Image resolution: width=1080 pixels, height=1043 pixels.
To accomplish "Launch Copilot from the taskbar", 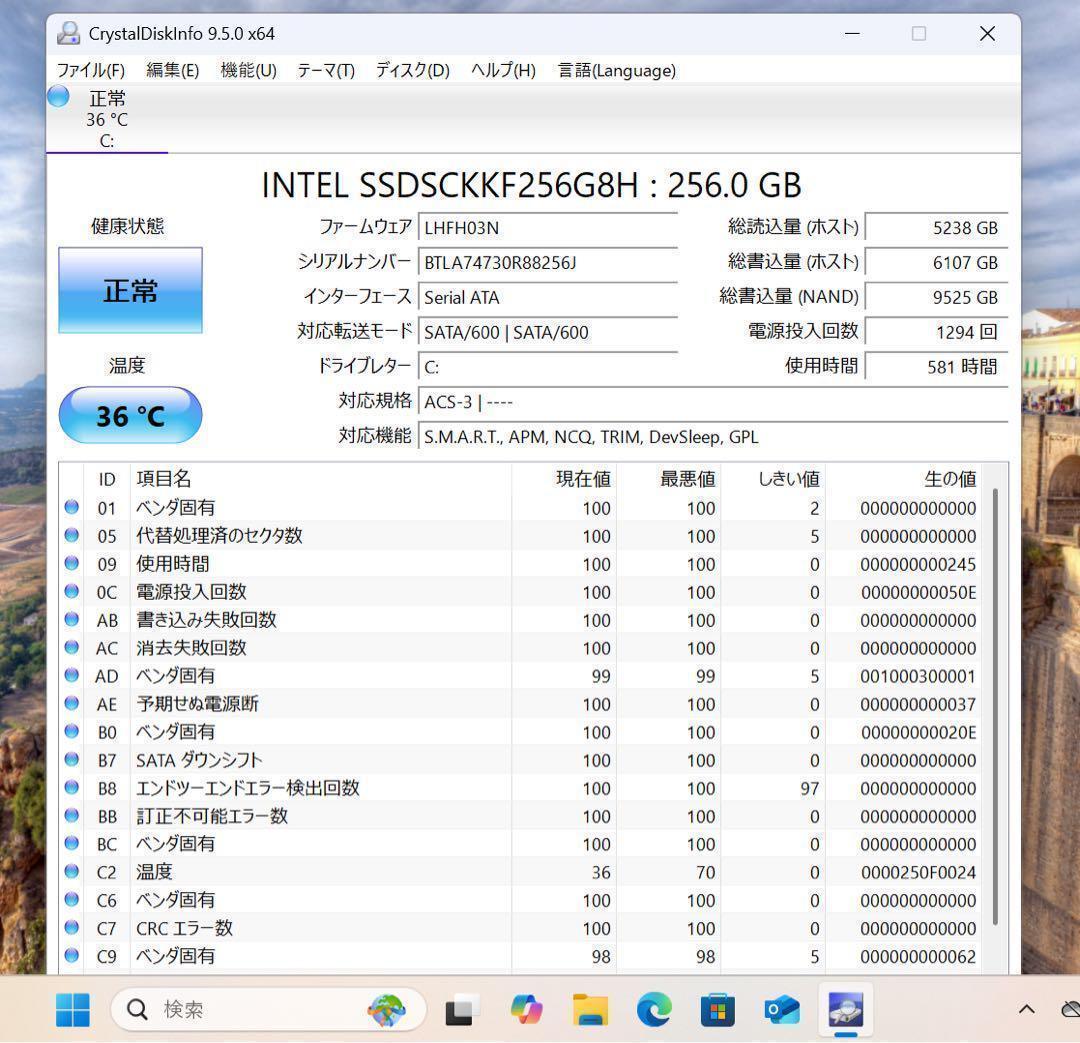I will point(527,1010).
